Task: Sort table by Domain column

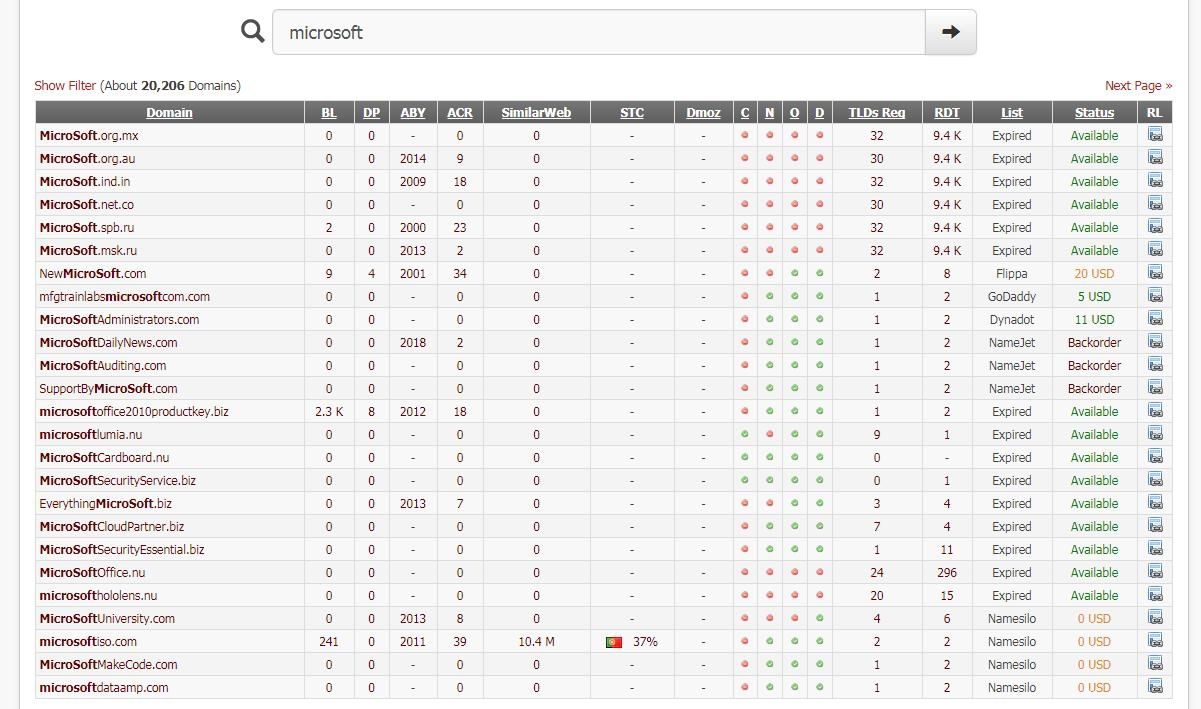Action: coord(169,113)
